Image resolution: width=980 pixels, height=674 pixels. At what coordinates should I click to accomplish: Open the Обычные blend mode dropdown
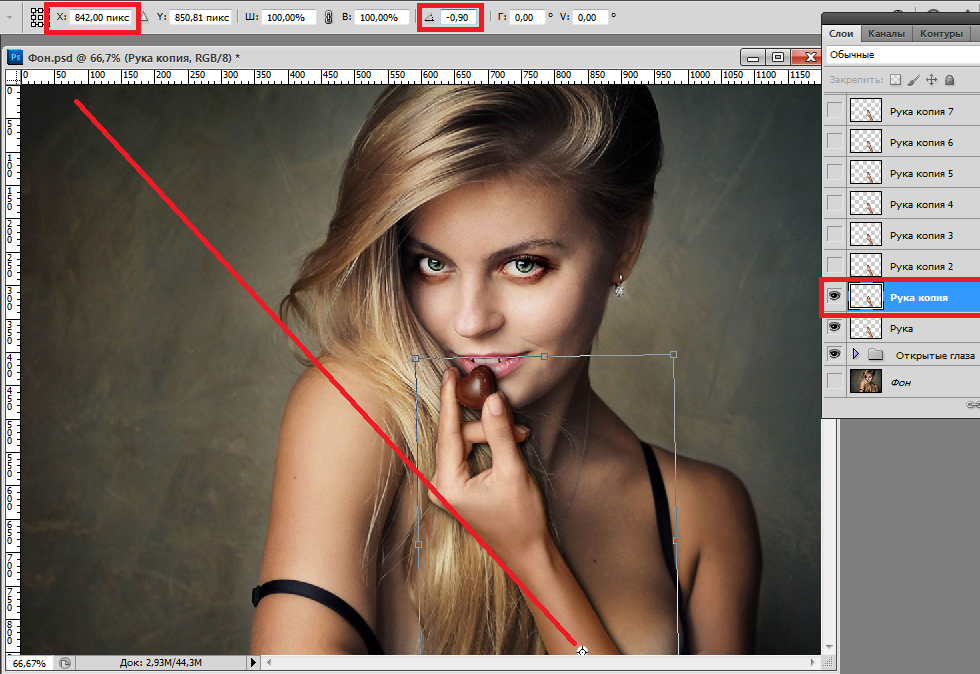[x=902, y=54]
